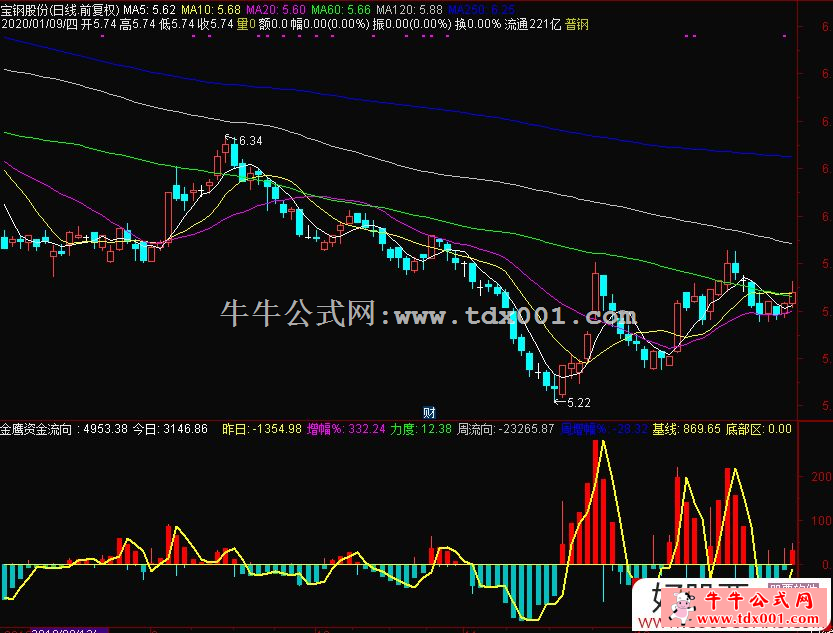Click the 普钢 sector link
The height and width of the screenshot is (633, 833).
577,24
